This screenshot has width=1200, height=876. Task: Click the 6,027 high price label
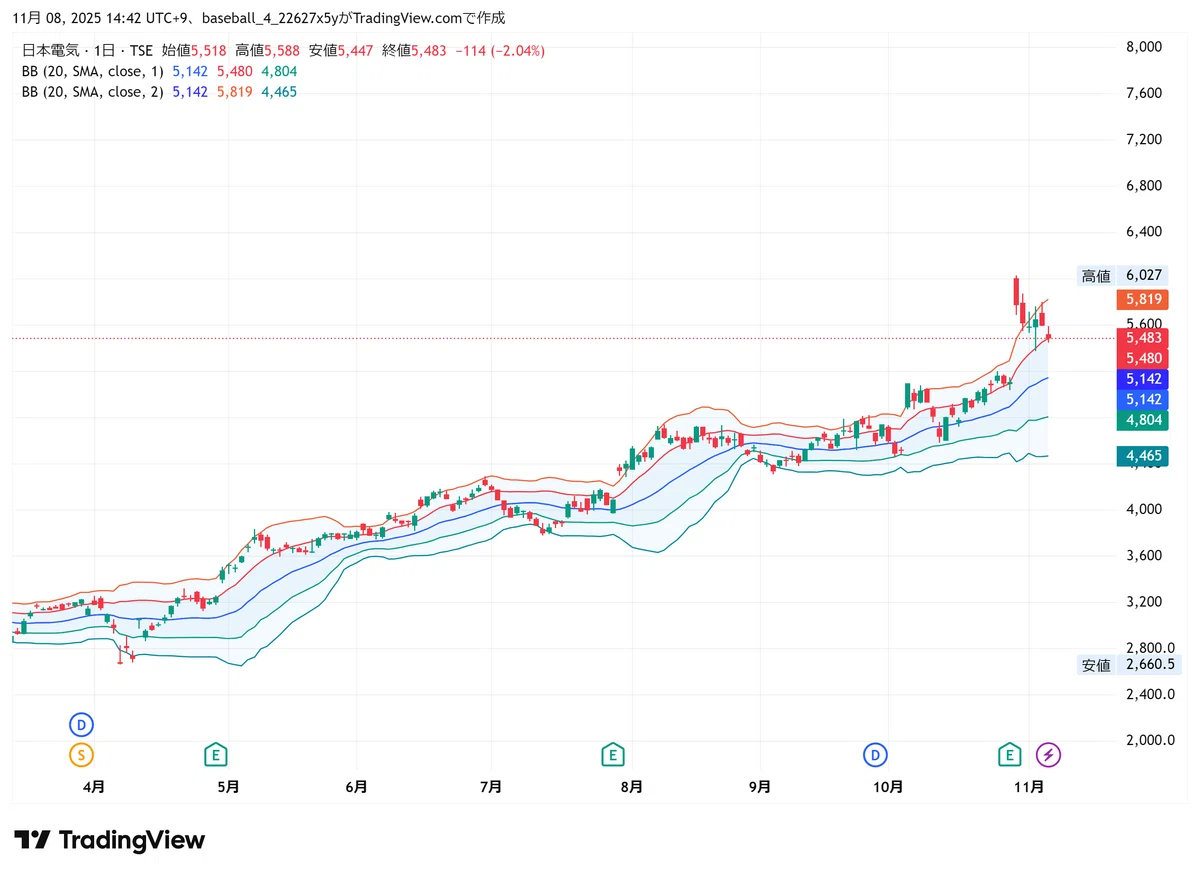tap(1143, 276)
